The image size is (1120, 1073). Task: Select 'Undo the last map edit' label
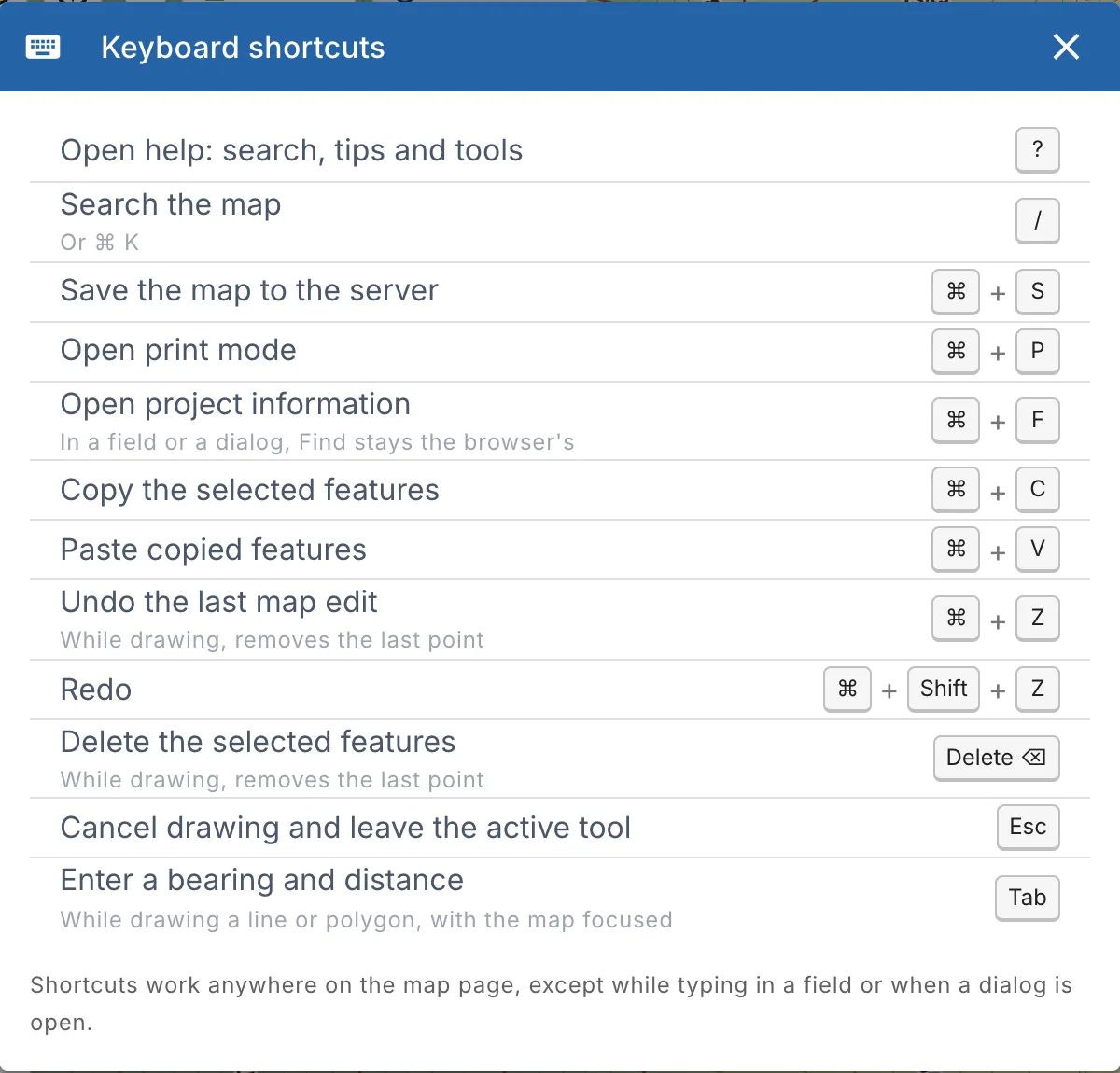219,603
